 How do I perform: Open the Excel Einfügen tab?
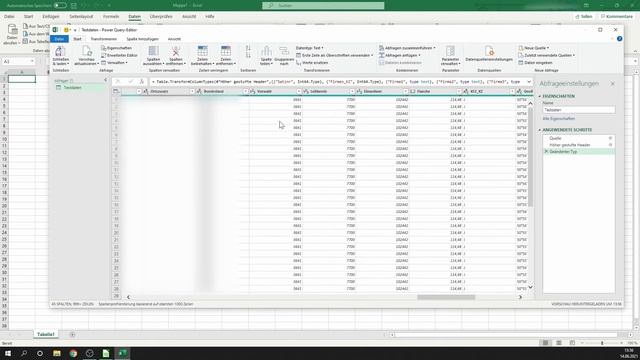51,16
